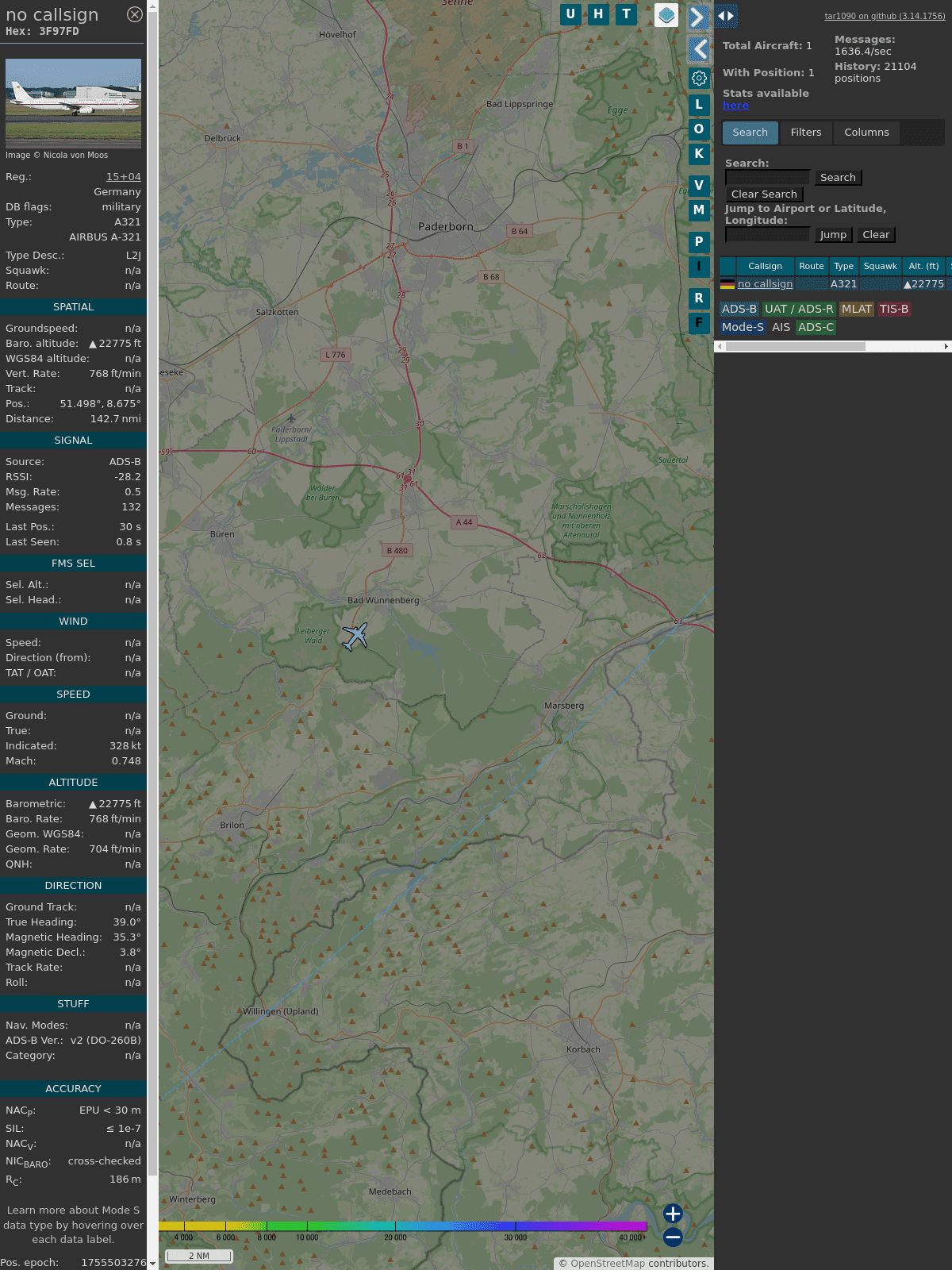Toggle sidebar width with double arrow icon
The height and width of the screenshot is (1270, 952).
(x=726, y=16)
